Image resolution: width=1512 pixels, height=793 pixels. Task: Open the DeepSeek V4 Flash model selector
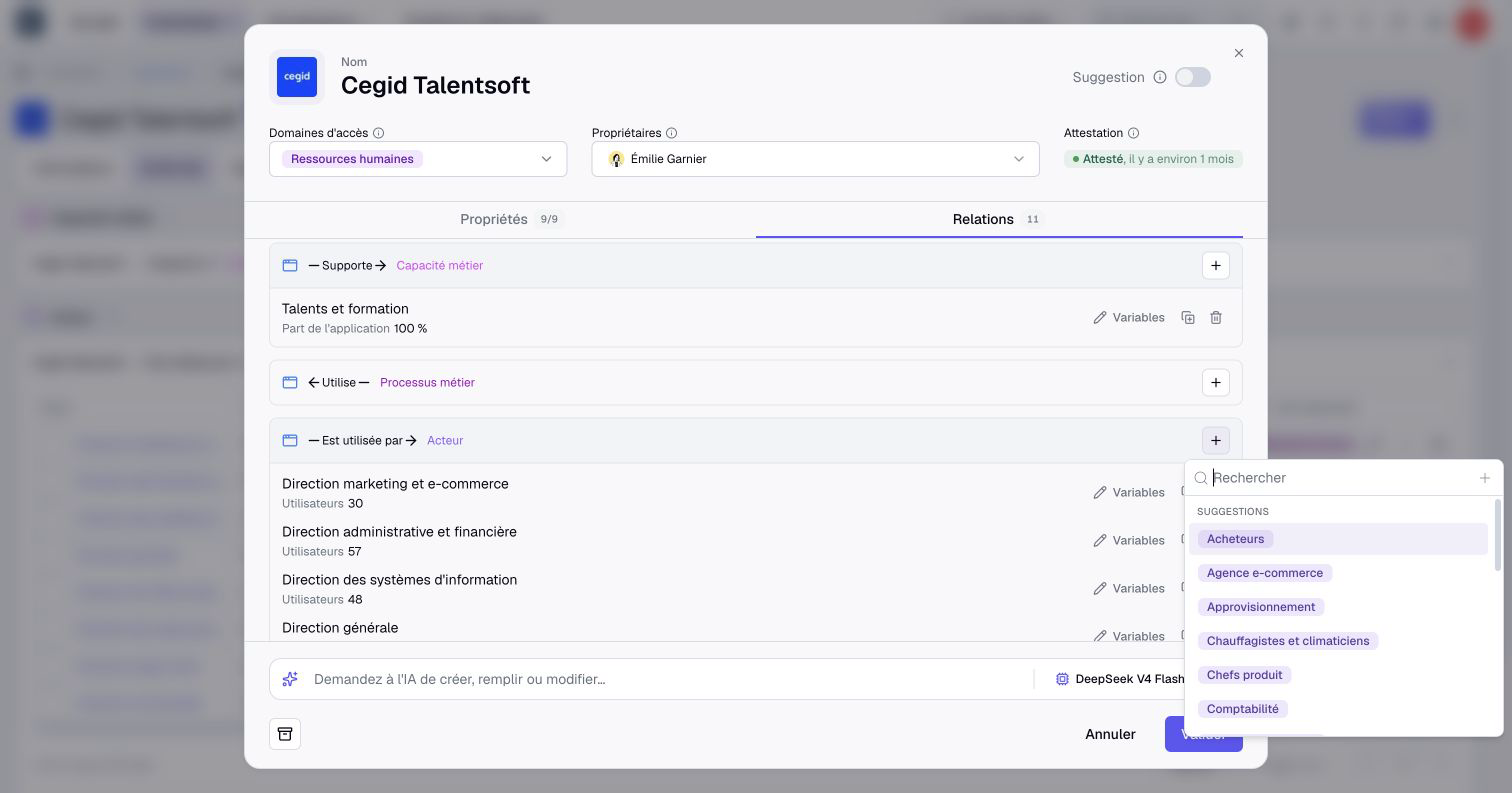coord(1120,679)
